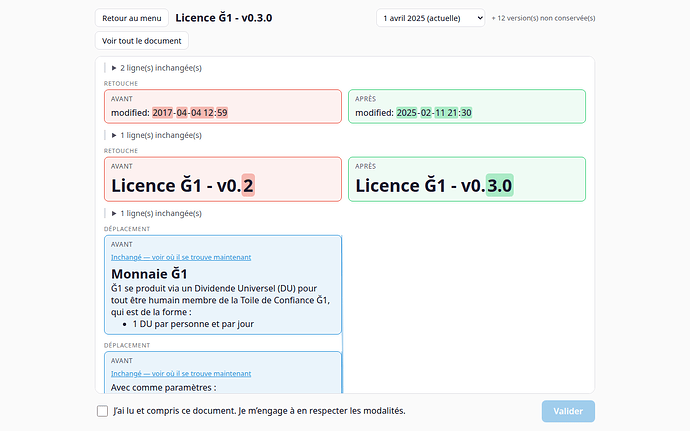The width and height of the screenshot is (690, 431).
Task: Click the 'Retour au menu' button
Action: [x=132, y=18]
